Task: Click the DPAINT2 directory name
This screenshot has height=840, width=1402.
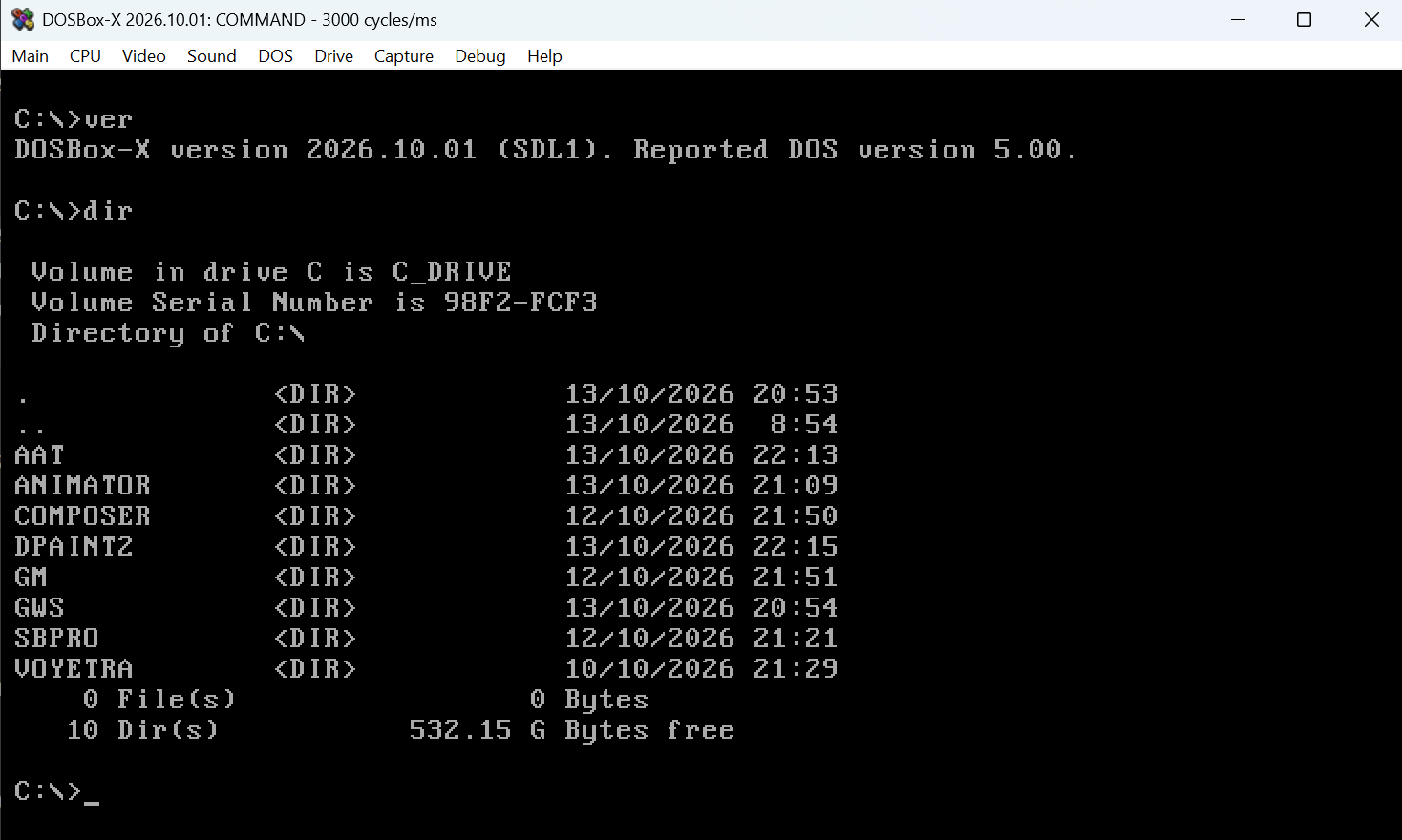Action: [74, 547]
